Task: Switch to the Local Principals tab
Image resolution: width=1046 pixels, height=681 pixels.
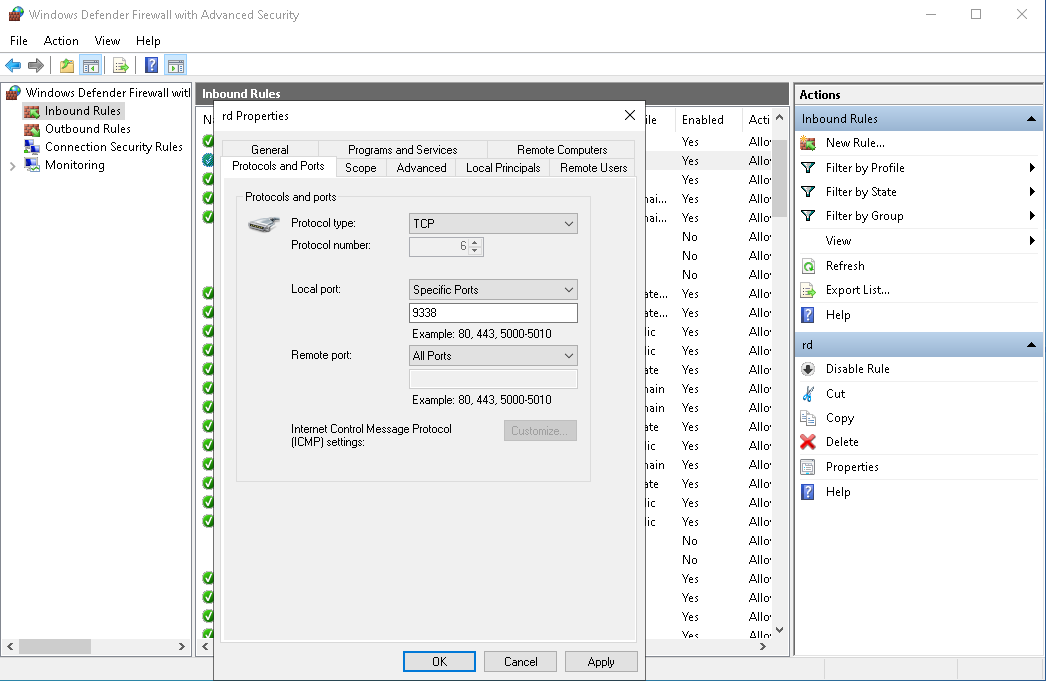Action: 503,167
